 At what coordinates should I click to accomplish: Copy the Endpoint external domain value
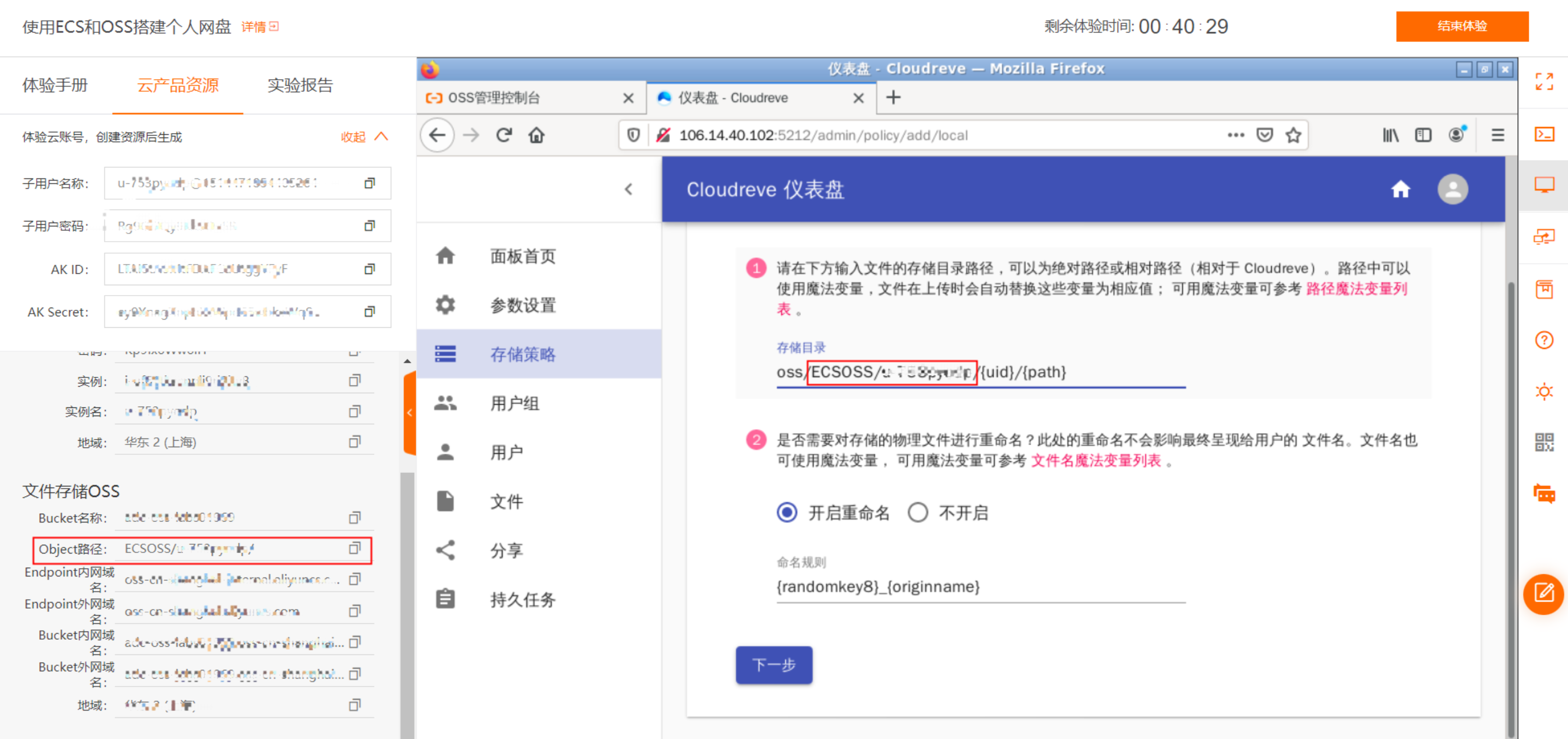click(x=354, y=611)
